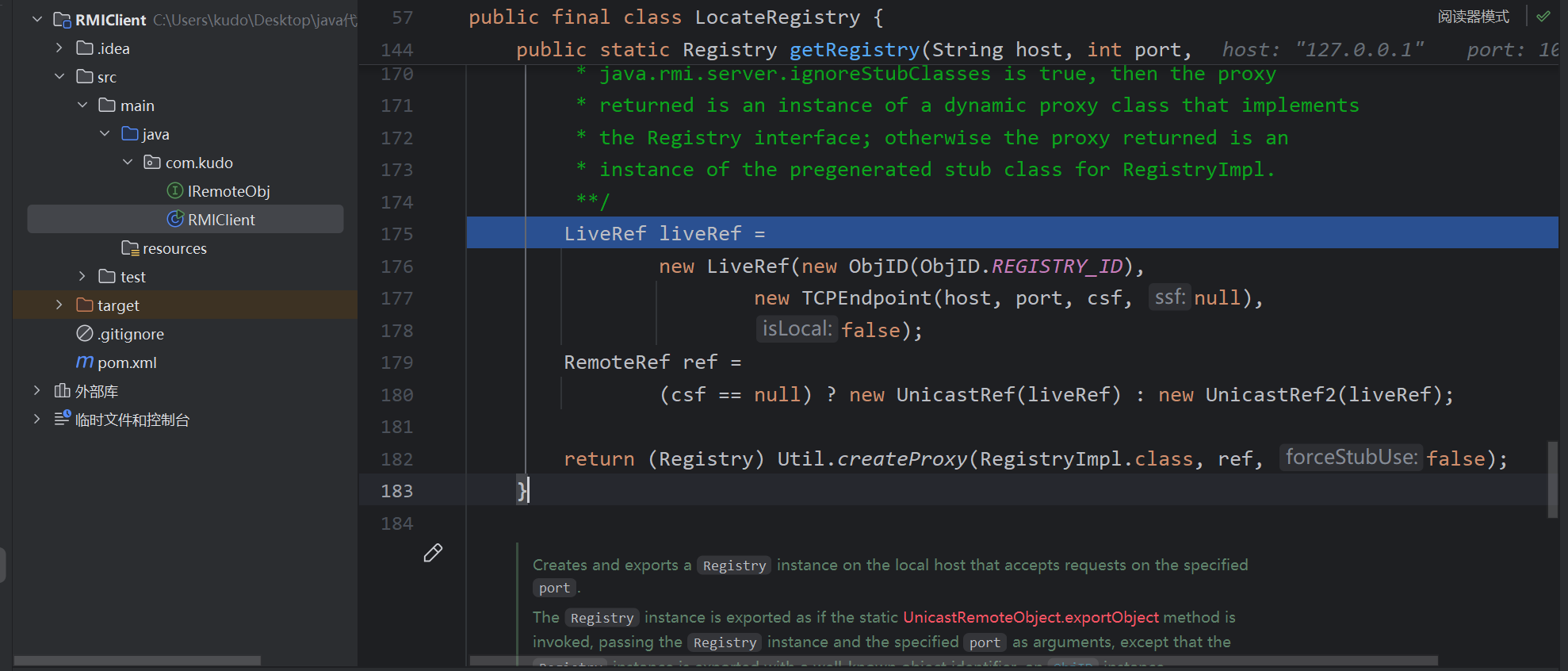Click the 'ssf:' parameter hint
This screenshot has width=1568, height=671.
(1169, 297)
